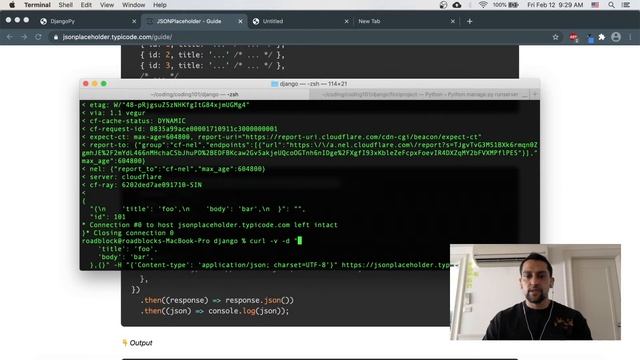Open the Edit menu
640x360 pixels.
[86, 5]
